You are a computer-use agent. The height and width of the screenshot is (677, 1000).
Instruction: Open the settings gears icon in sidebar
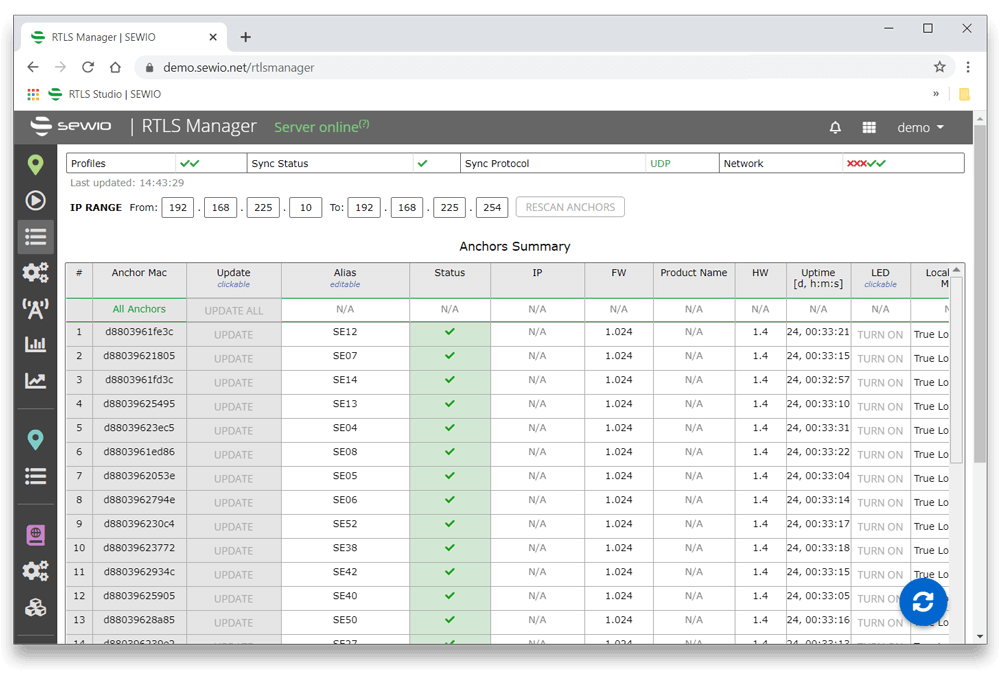pos(35,272)
